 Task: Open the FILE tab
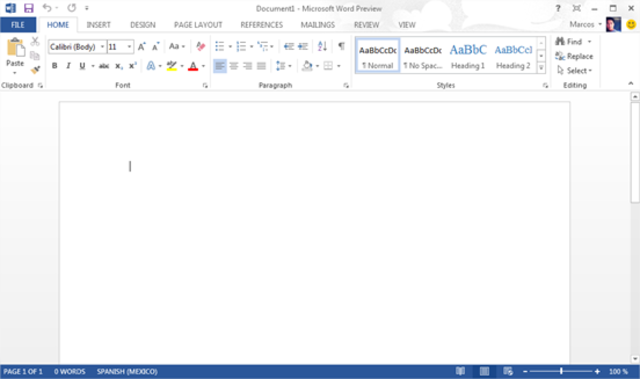click(x=18, y=25)
